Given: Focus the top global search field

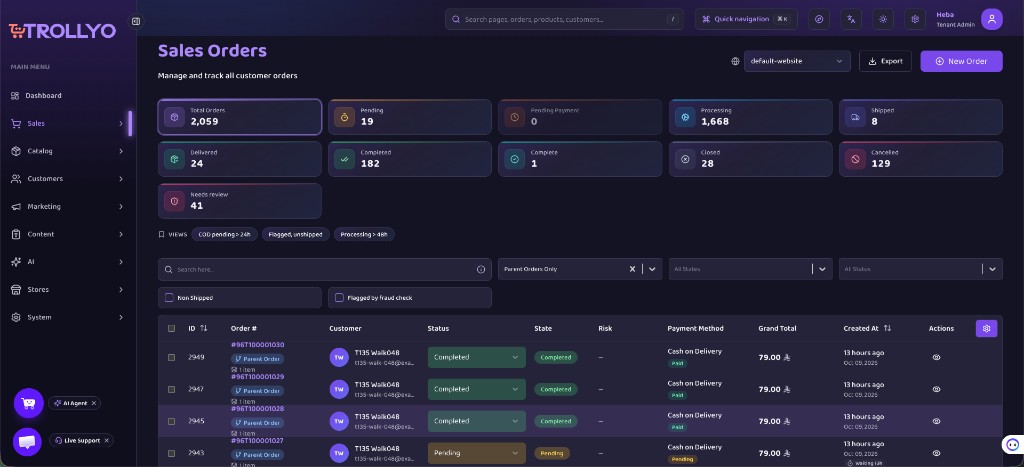Looking at the screenshot, I should pos(564,19).
